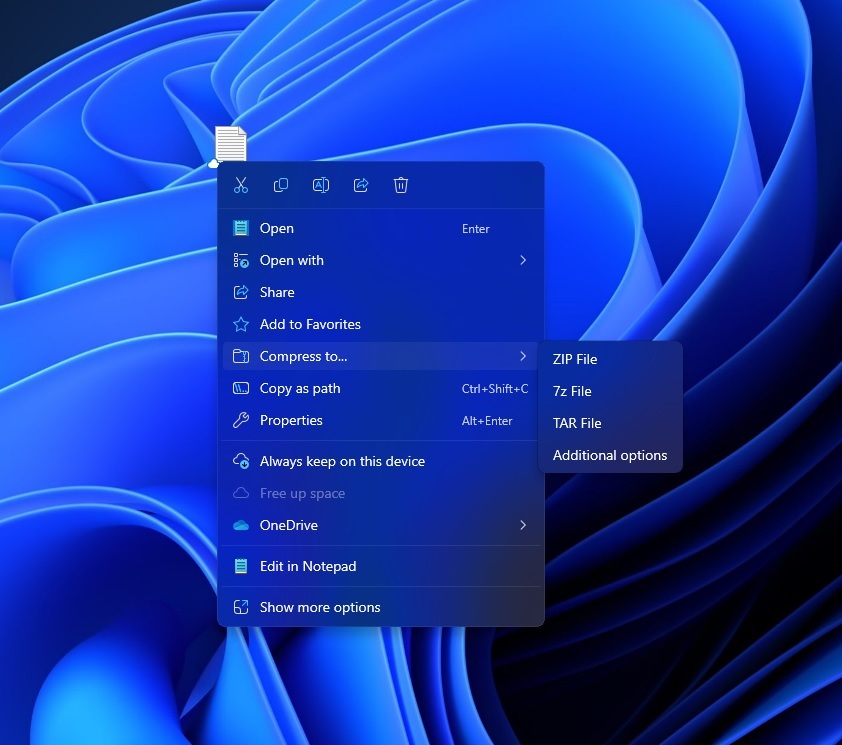Add the file to Favorites
Image resolution: width=842 pixels, height=745 pixels.
(310, 324)
